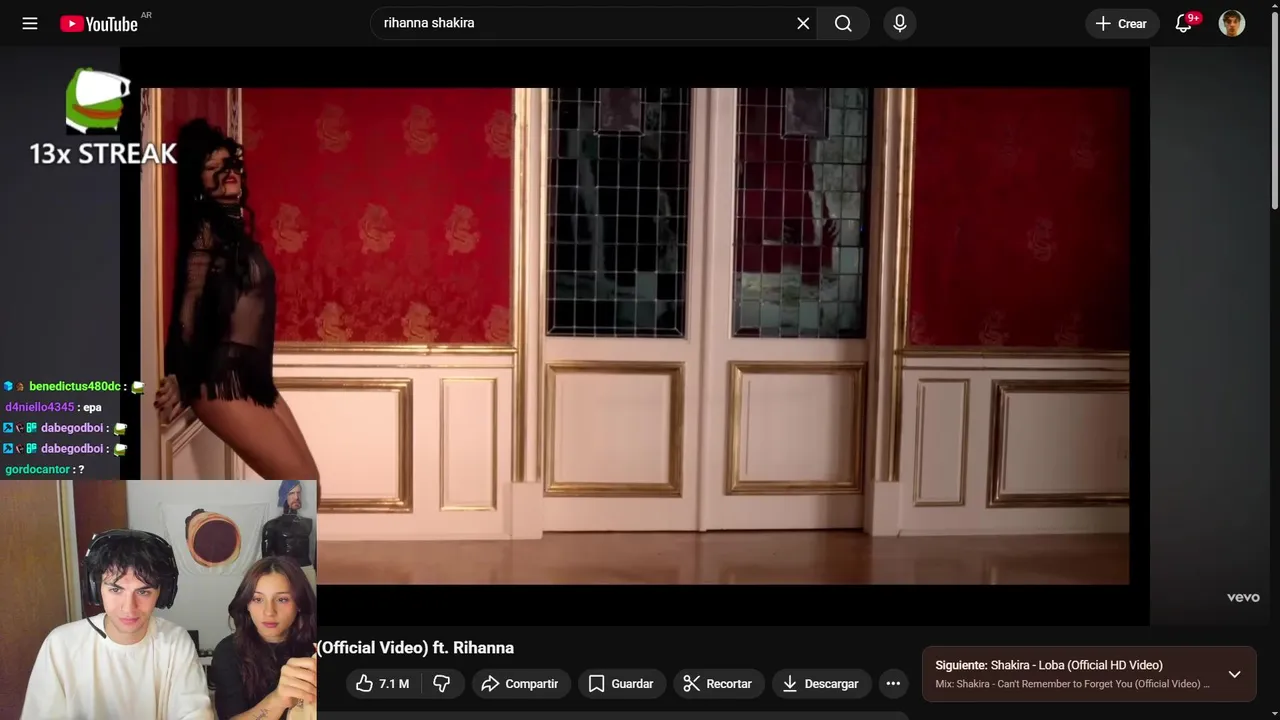Open the Crear create menu
The height and width of the screenshot is (720, 1280).
tap(1121, 23)
